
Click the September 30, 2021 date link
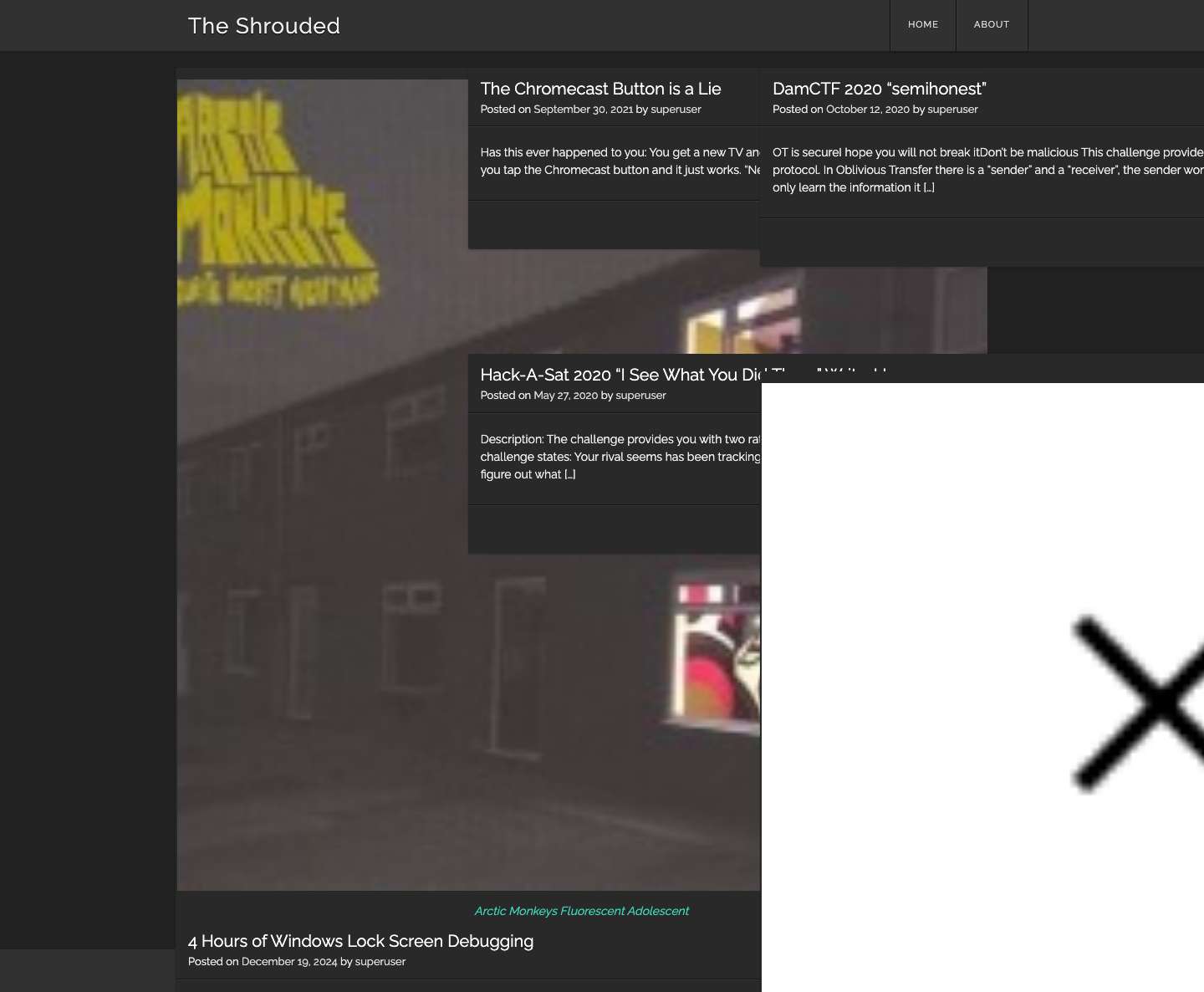click(584, 109)
